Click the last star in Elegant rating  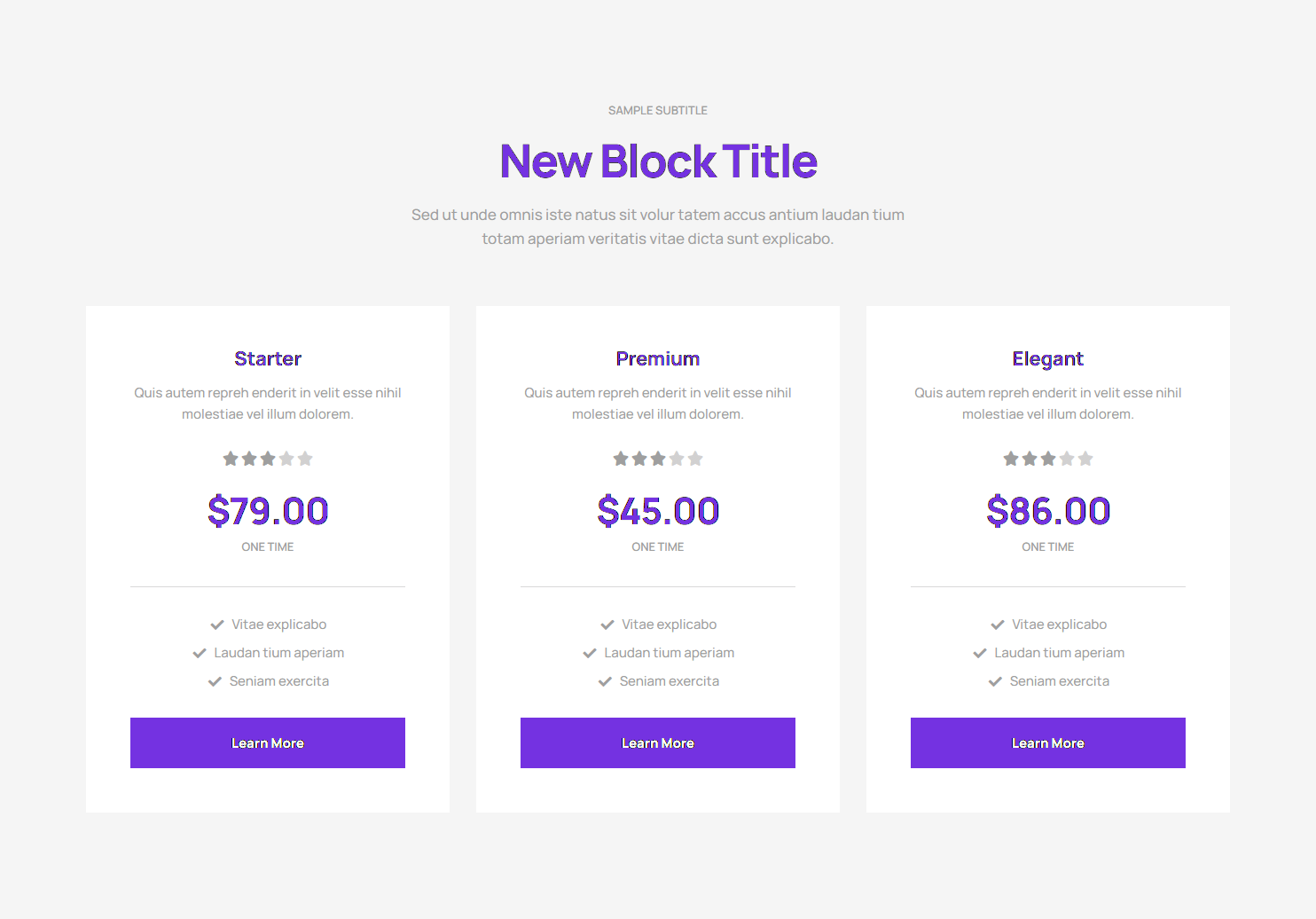tap(1085, 459)
